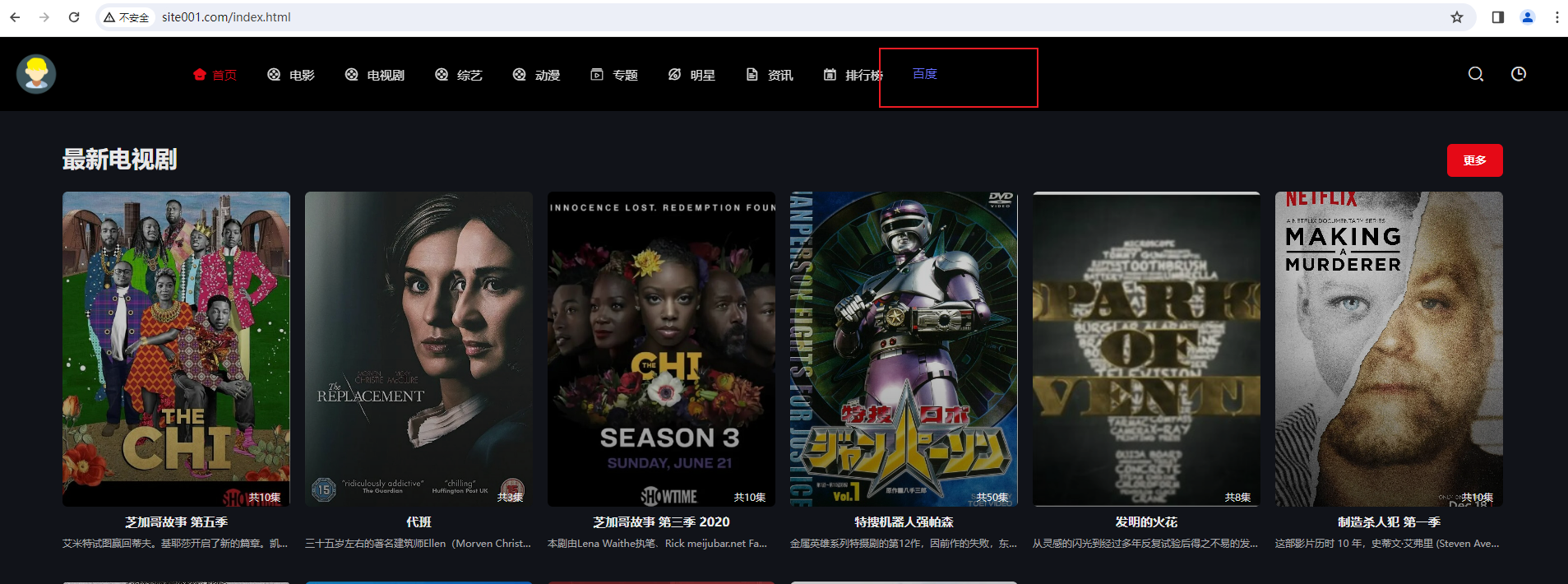Image resolution: width=1568 pixels, height=584 pixels.
Task: Click the icon beside 综艺
Action: [442, 75]
